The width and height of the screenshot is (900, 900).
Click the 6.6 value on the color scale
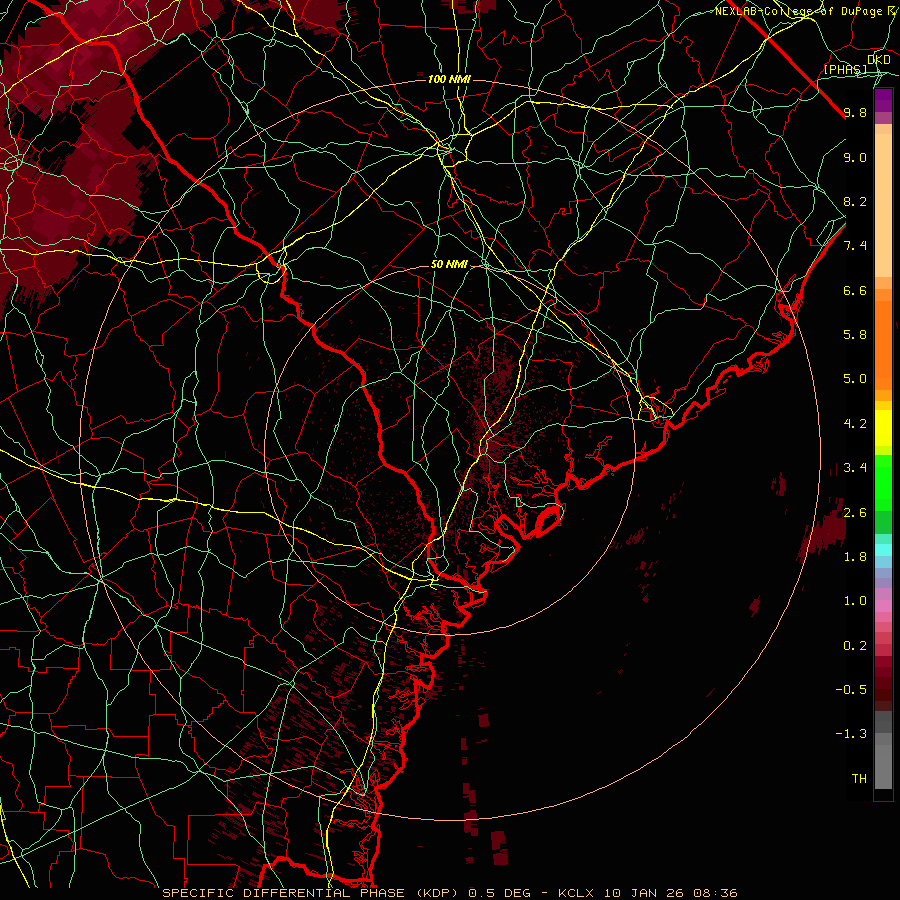point(855,290)
